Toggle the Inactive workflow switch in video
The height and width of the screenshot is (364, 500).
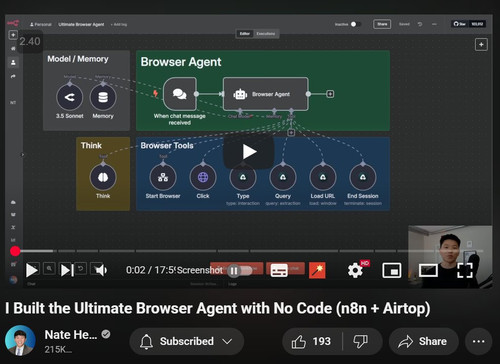pos(355,24)
